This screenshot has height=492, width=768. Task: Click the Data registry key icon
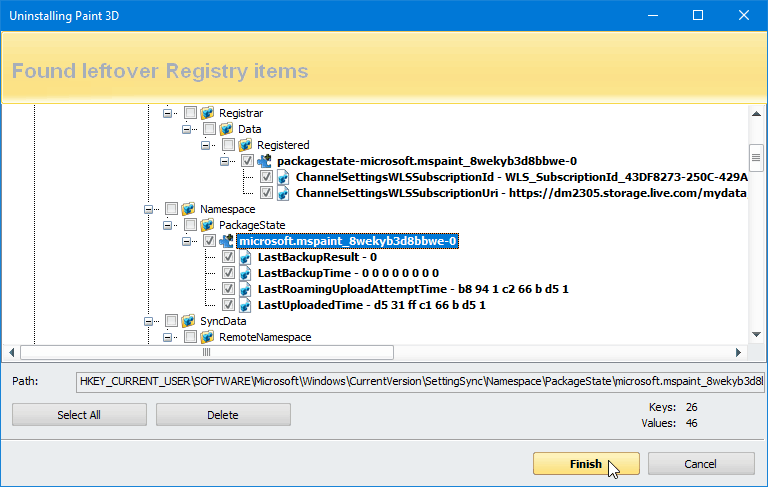[226, 129]
